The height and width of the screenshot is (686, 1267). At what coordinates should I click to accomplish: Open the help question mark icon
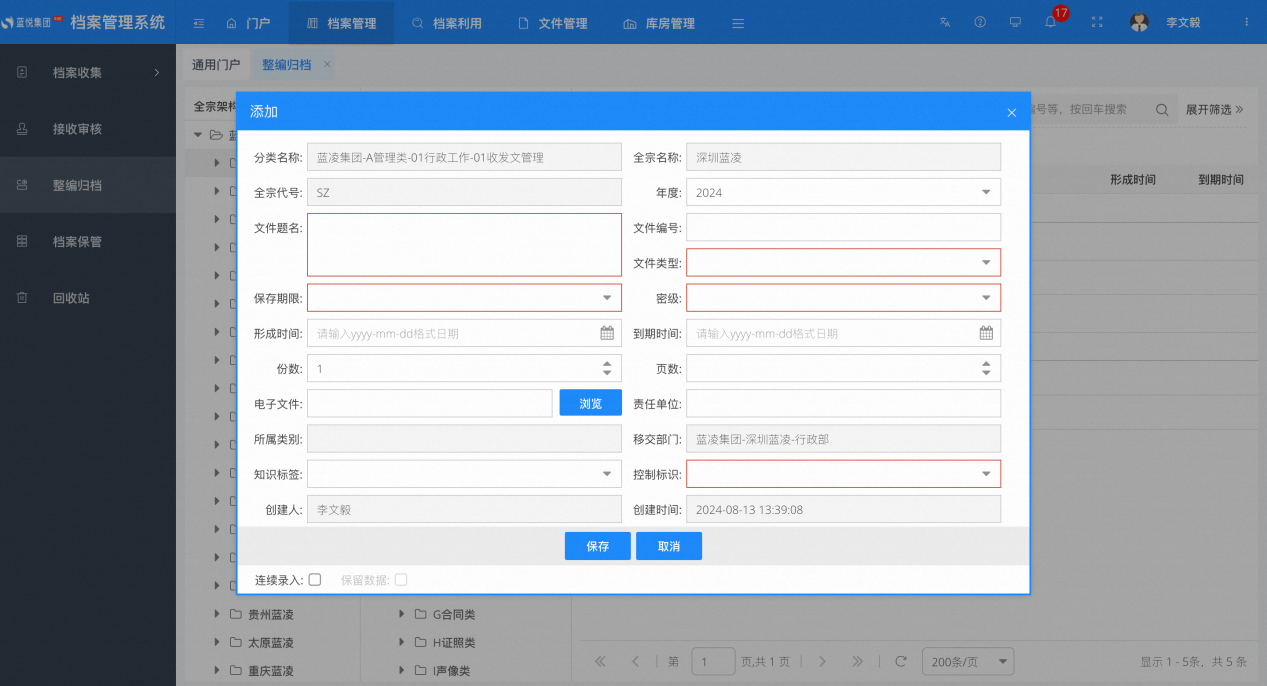[x=980, y=22]
